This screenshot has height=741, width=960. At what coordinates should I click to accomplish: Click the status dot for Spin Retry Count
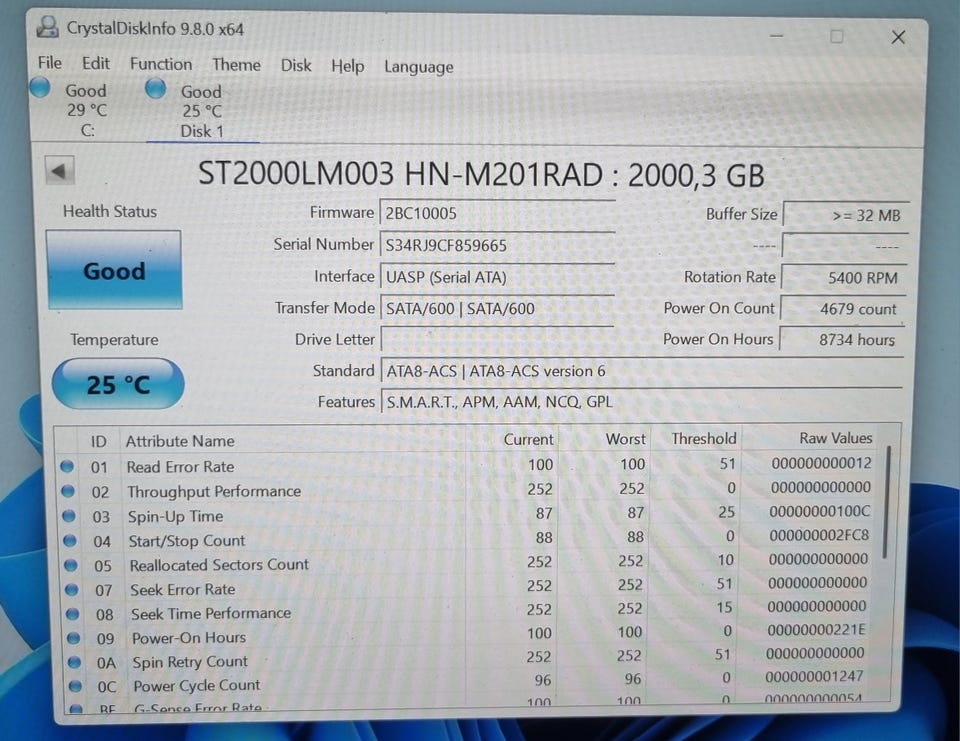(x=74, y=661)
